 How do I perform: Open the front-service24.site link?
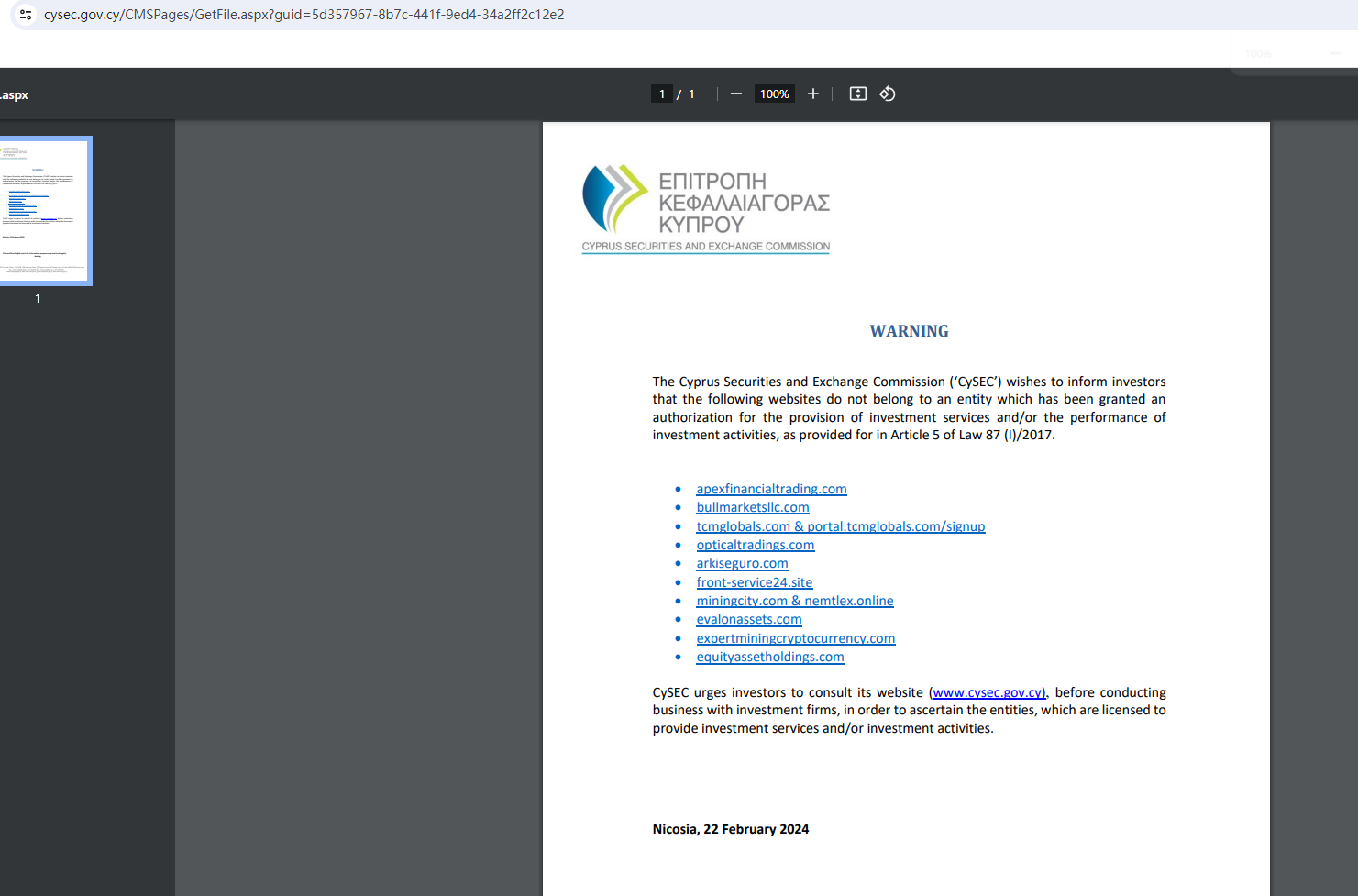click(x=755, y=582)
